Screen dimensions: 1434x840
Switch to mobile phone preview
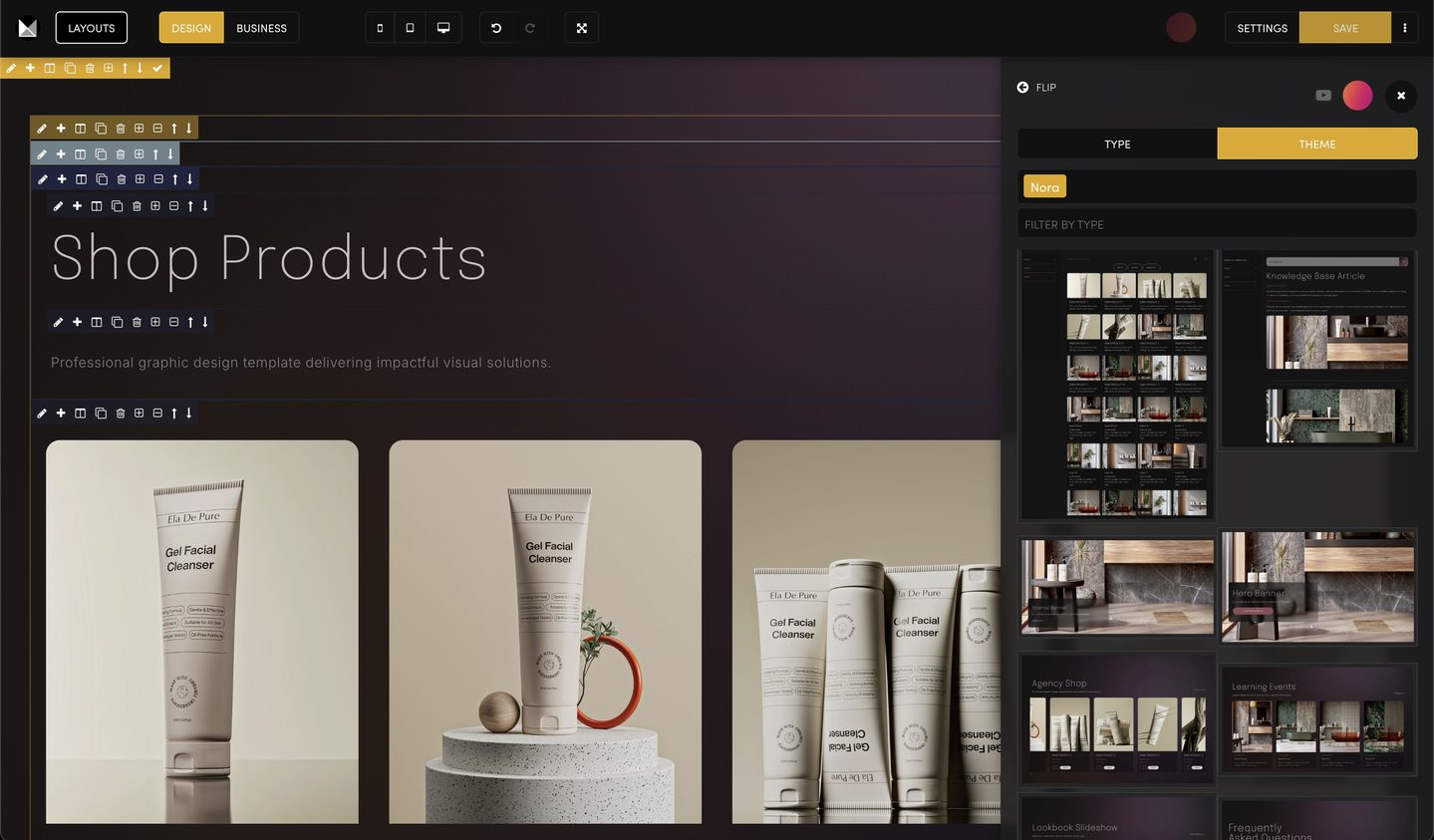pyautogui.click(x=380, y=28)
